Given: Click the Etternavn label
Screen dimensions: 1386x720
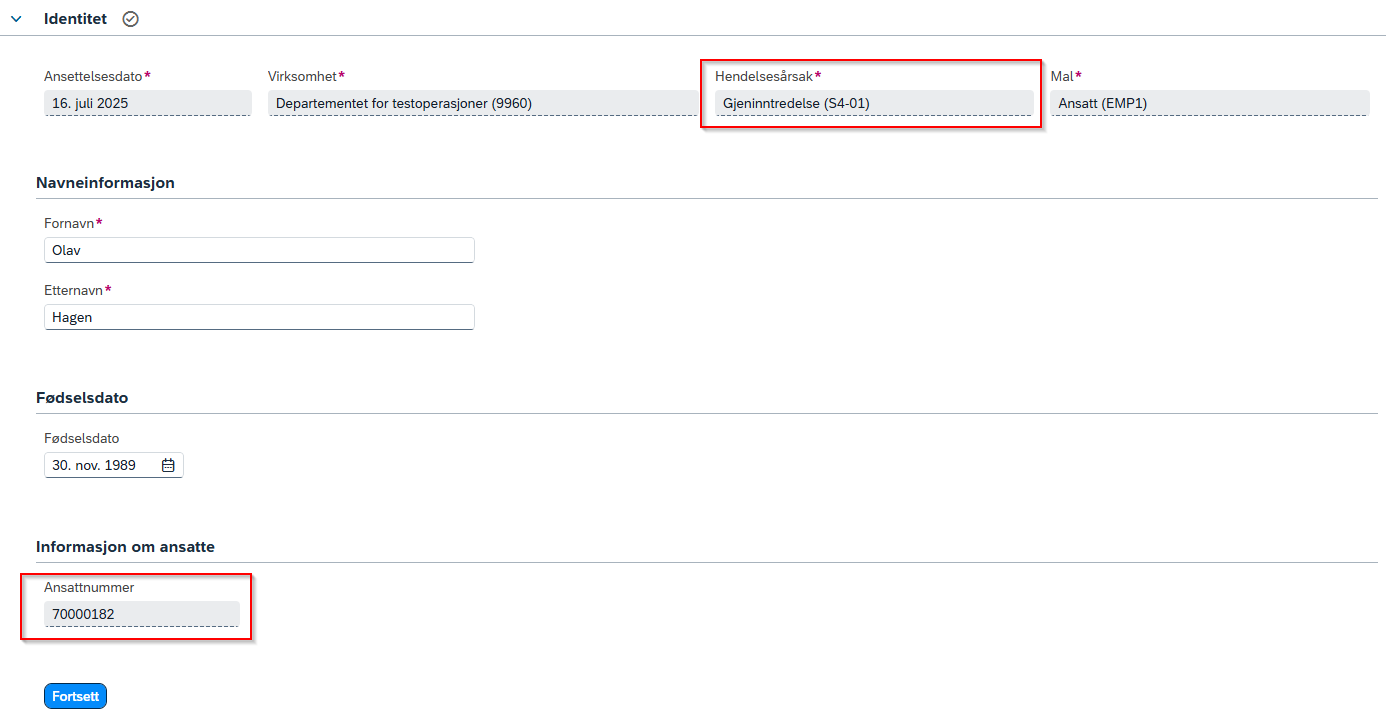Looking at the screenshot, I should (x=74, y=290).
